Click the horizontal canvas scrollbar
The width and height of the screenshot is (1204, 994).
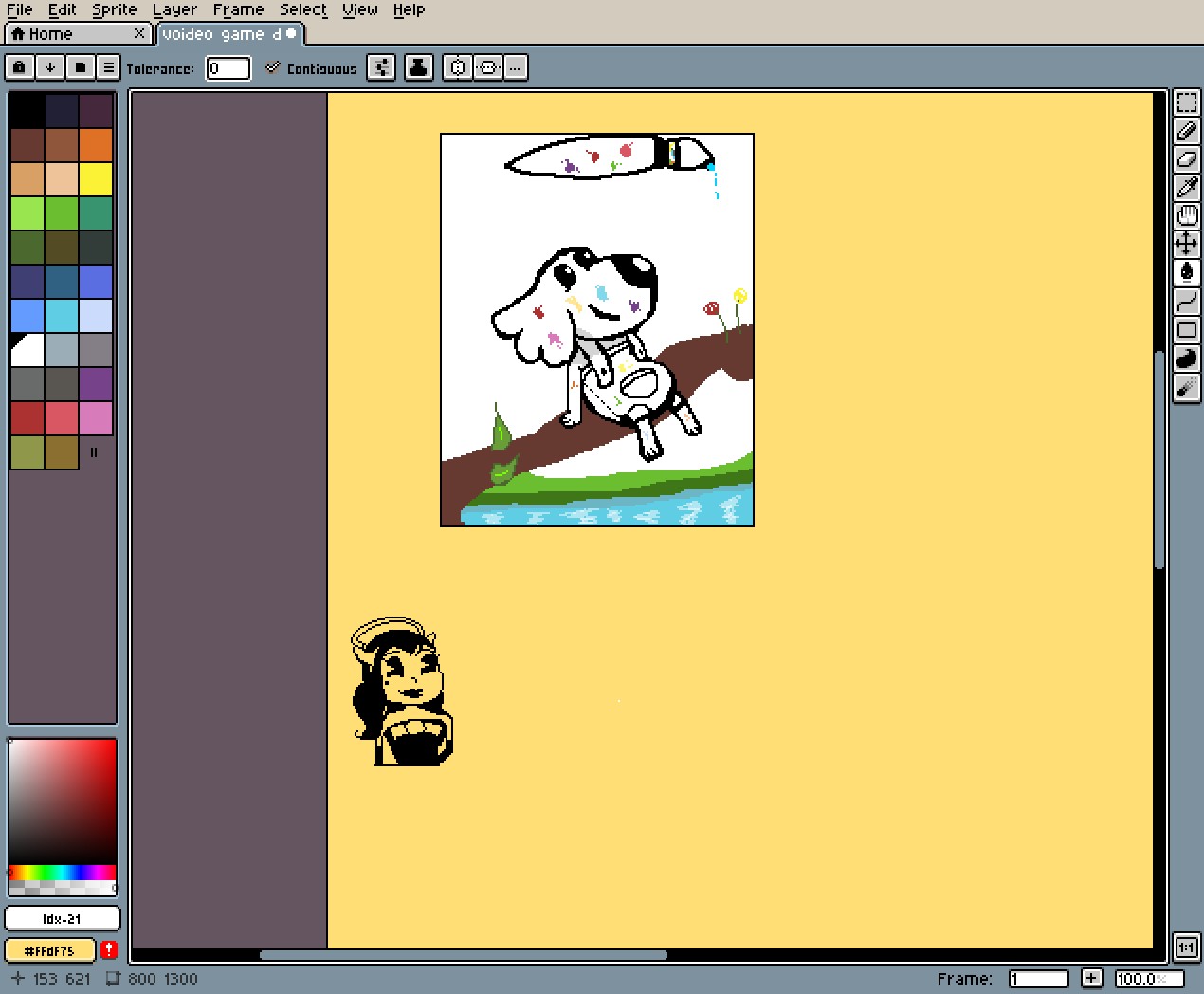[464, 954]
